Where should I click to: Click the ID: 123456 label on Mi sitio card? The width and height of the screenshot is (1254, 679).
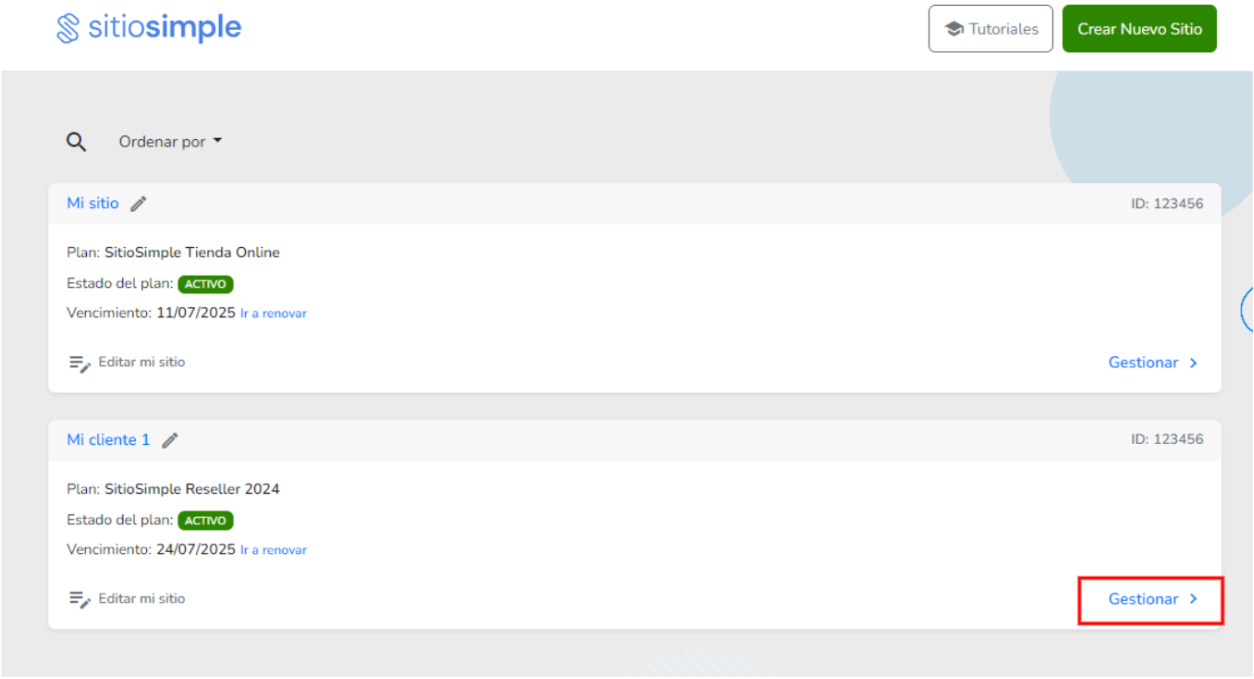[1167, 204]
